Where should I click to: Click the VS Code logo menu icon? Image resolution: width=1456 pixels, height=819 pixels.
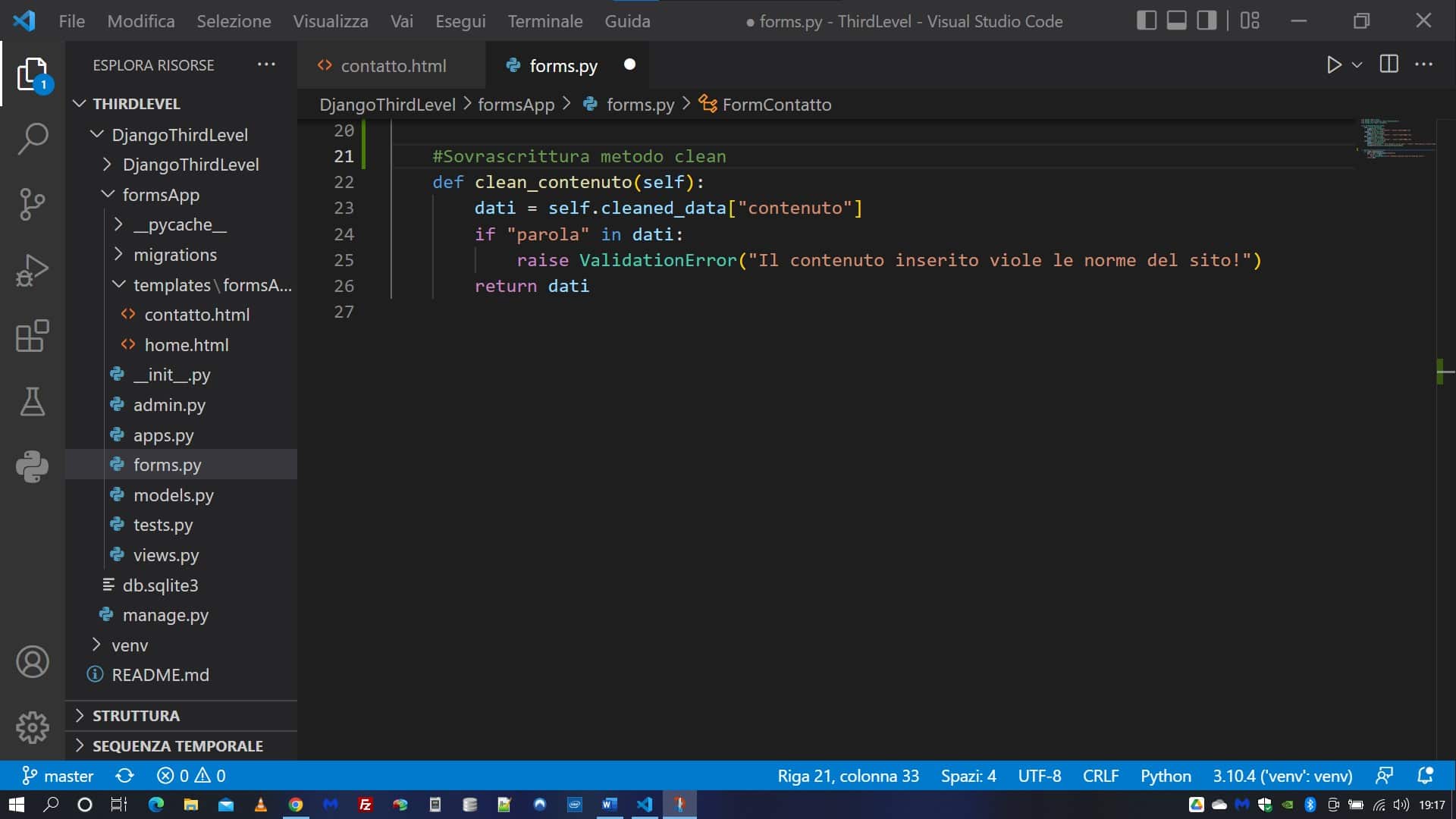(x=24, y=20)
